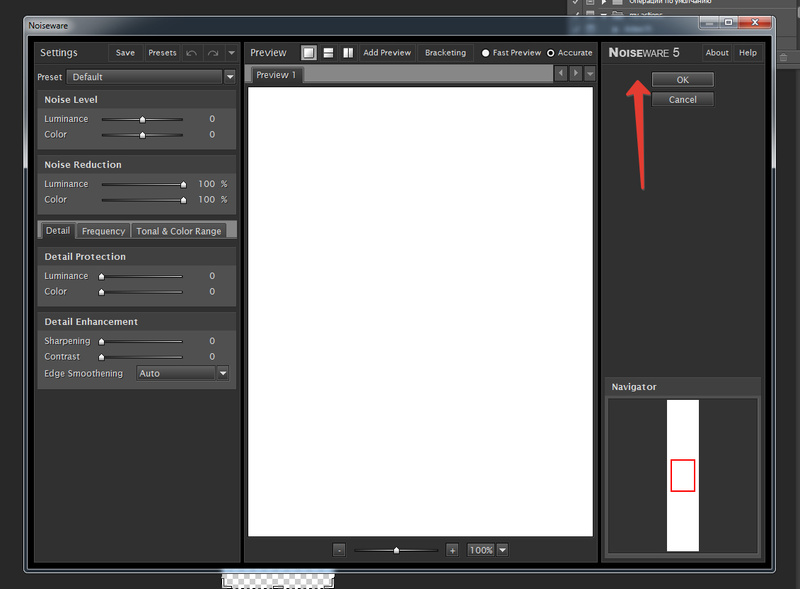Select single preview layout icon
This screenshot has height=589, width=800.
[309, 53]
